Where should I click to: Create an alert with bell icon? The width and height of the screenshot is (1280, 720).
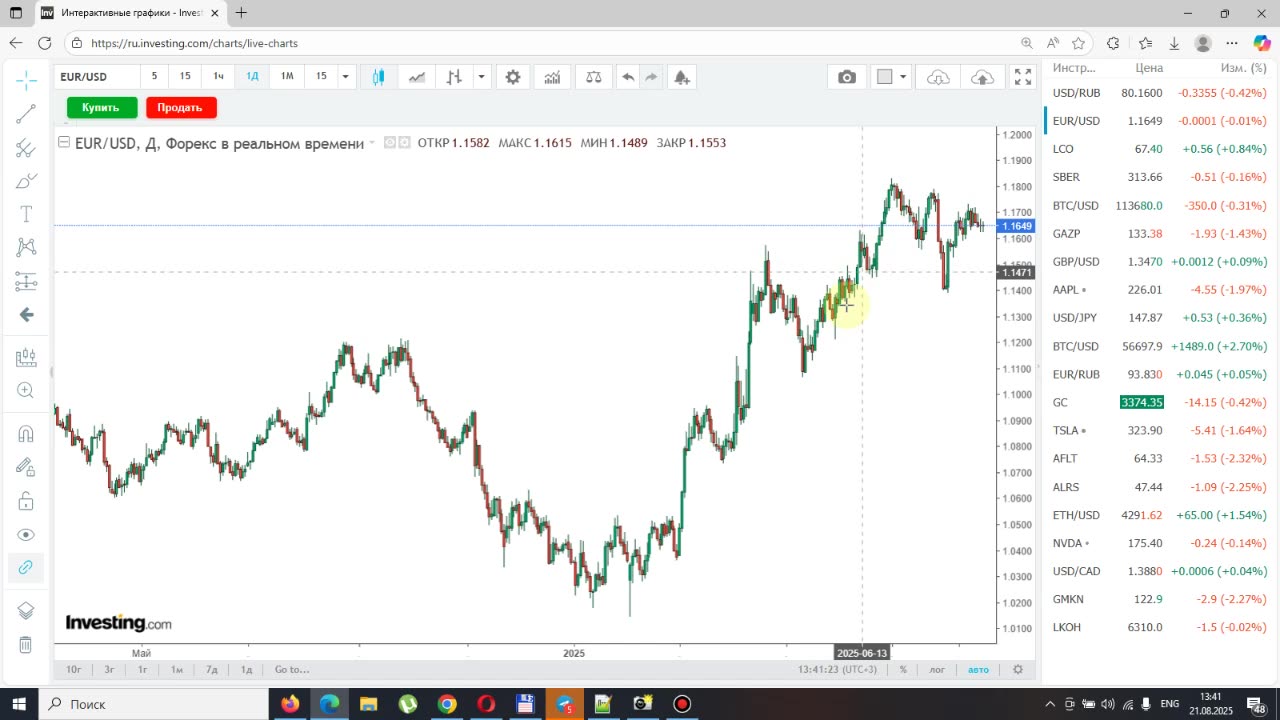682,77
